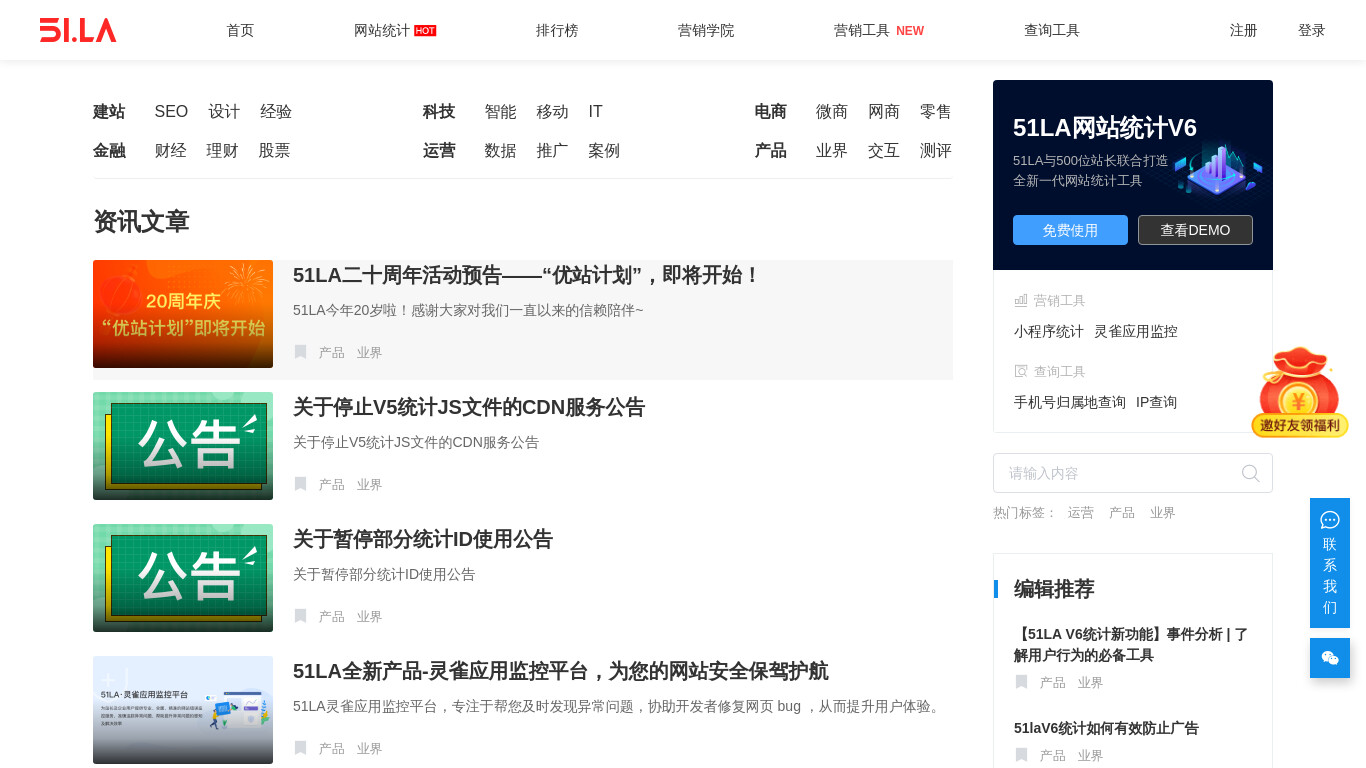Click bookmark icon under 51laV6统计如何有效防止广告
The image size is (1366, 768).
(x=1021, y=755)
